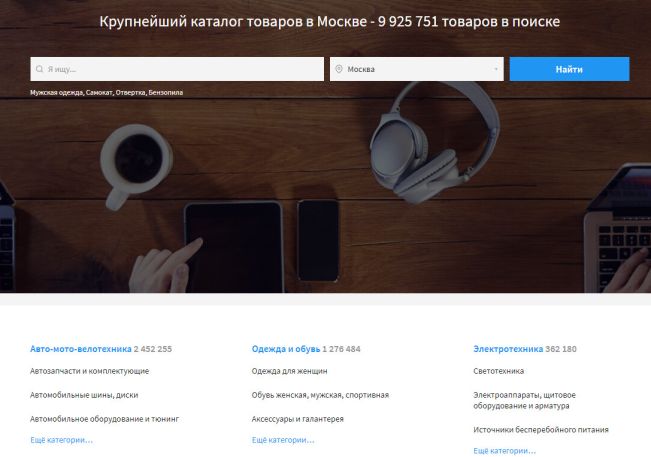Image resolution: width=651 pixels, height=457 pixels.
Task: Focus the 'Я ищу...' search input
Action: coord(177,69)
